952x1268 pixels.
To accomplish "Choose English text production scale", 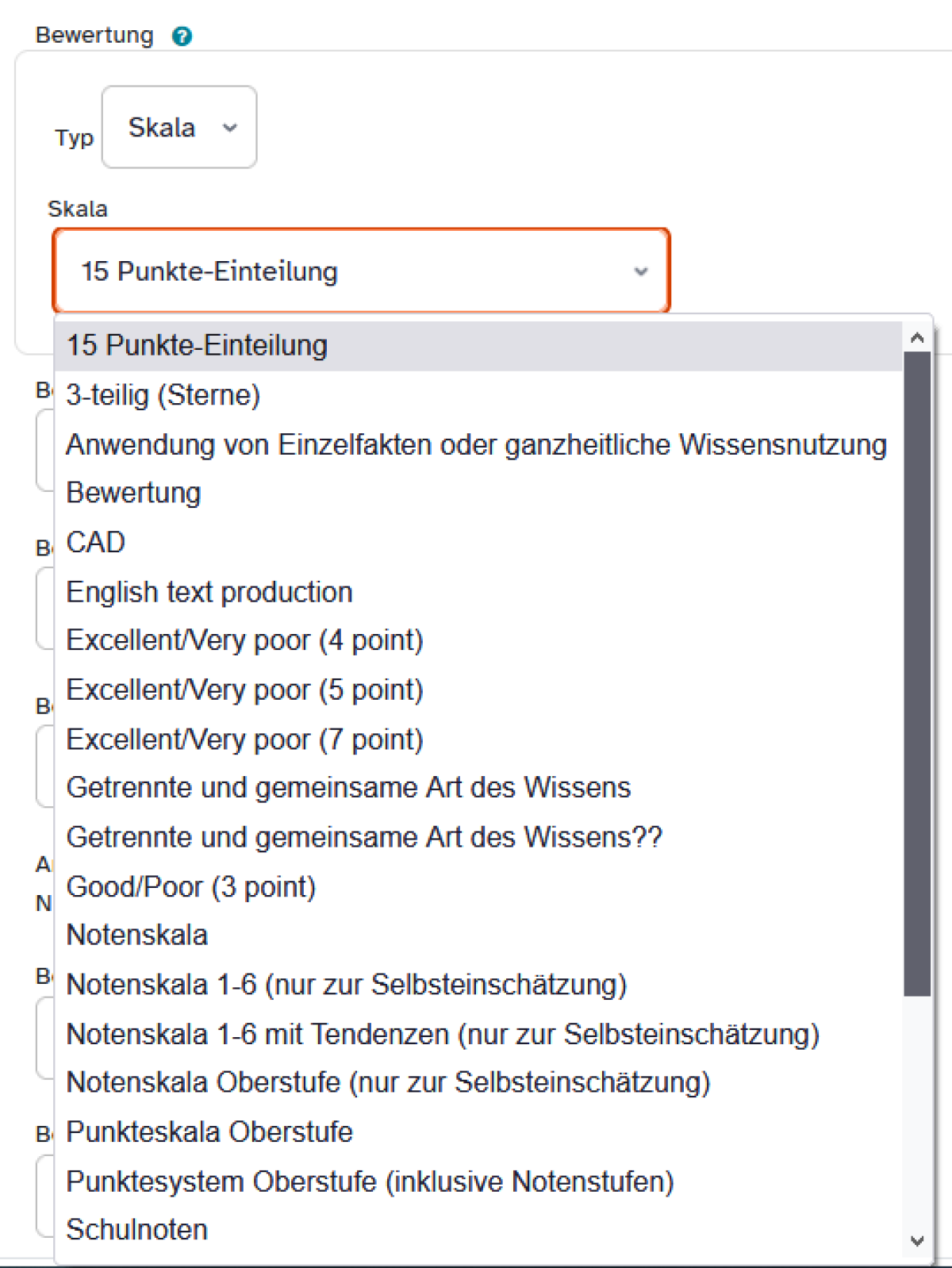I will (x=209, y=592).
